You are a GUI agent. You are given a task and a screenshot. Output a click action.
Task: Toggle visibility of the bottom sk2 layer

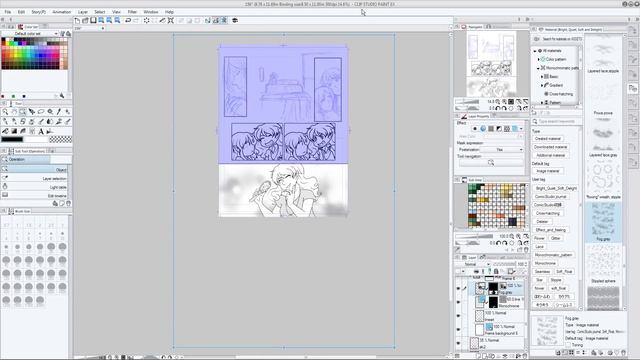click(x=458, y=343)
